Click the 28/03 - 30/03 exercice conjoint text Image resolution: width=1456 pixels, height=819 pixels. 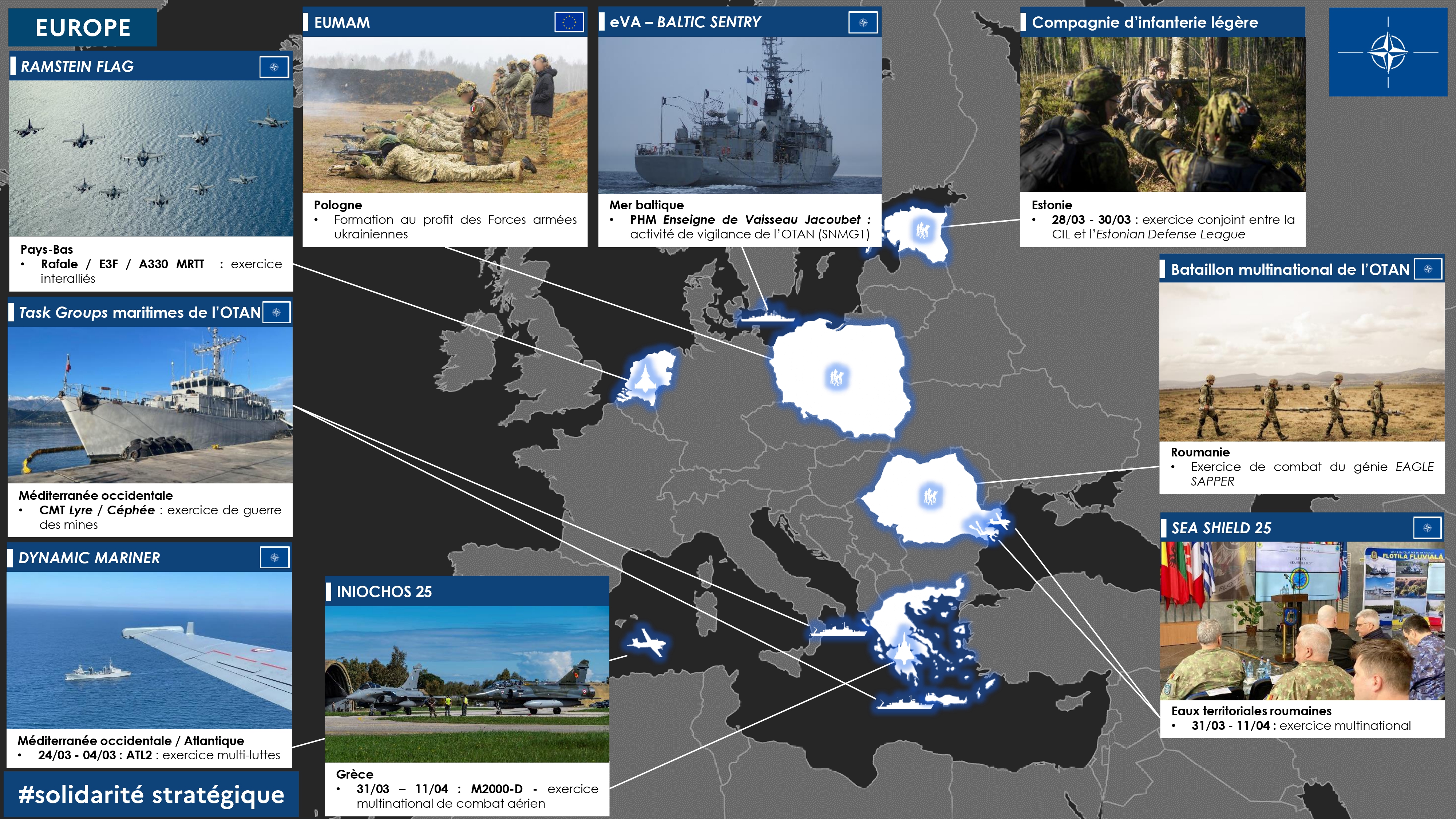point(1174,227)
